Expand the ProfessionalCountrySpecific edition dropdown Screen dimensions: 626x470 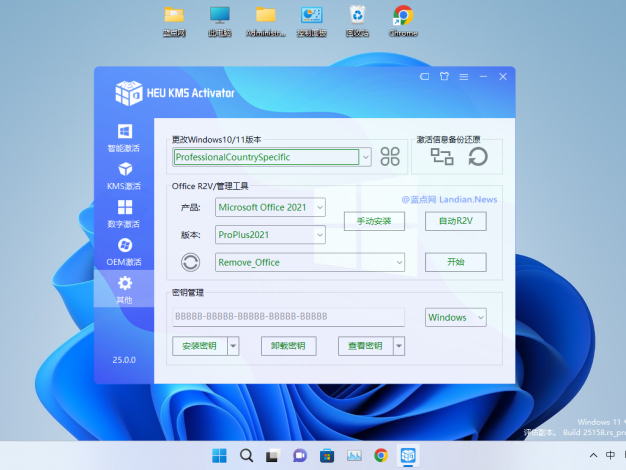tap(366, 157)
